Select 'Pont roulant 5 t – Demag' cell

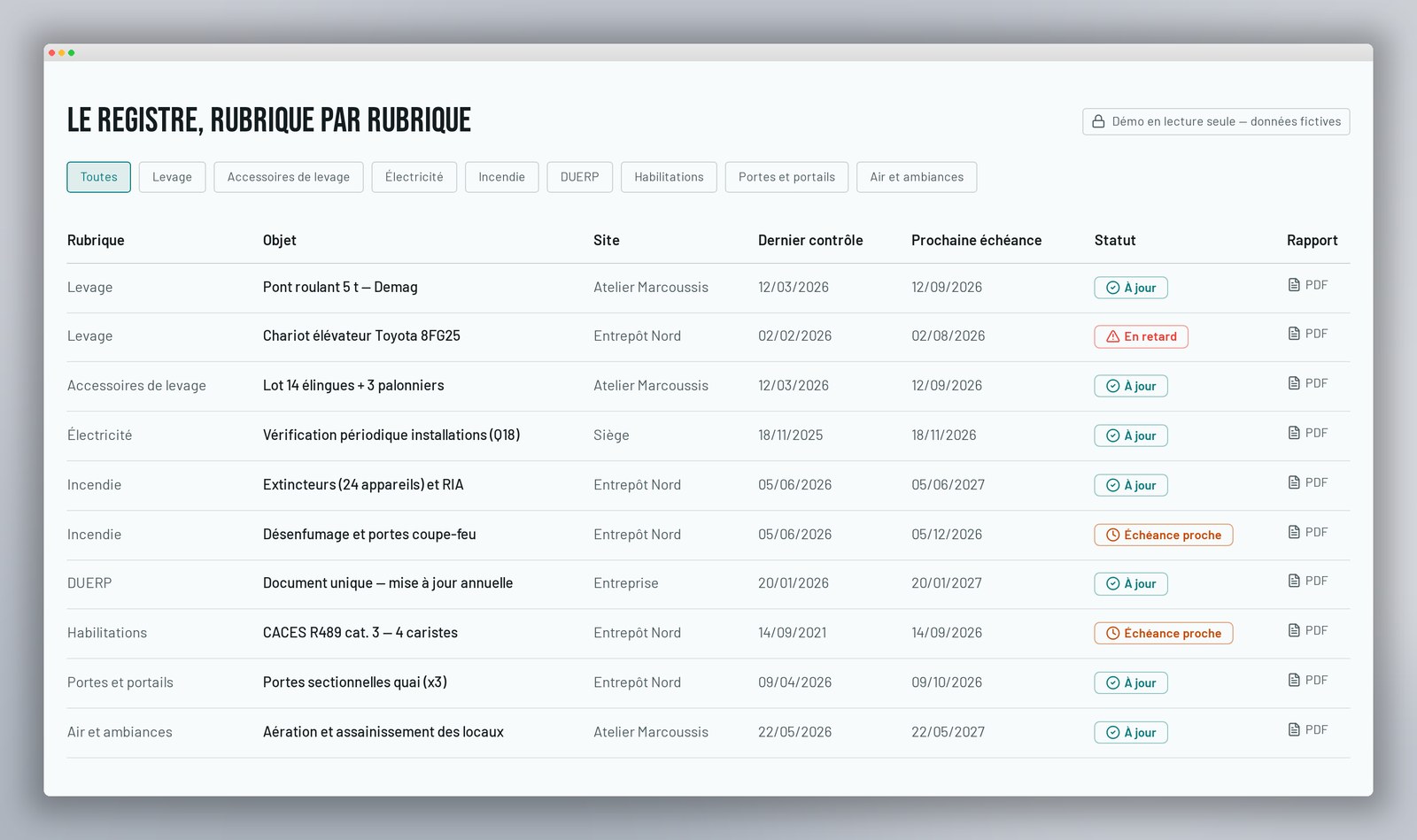coord(340,287)
